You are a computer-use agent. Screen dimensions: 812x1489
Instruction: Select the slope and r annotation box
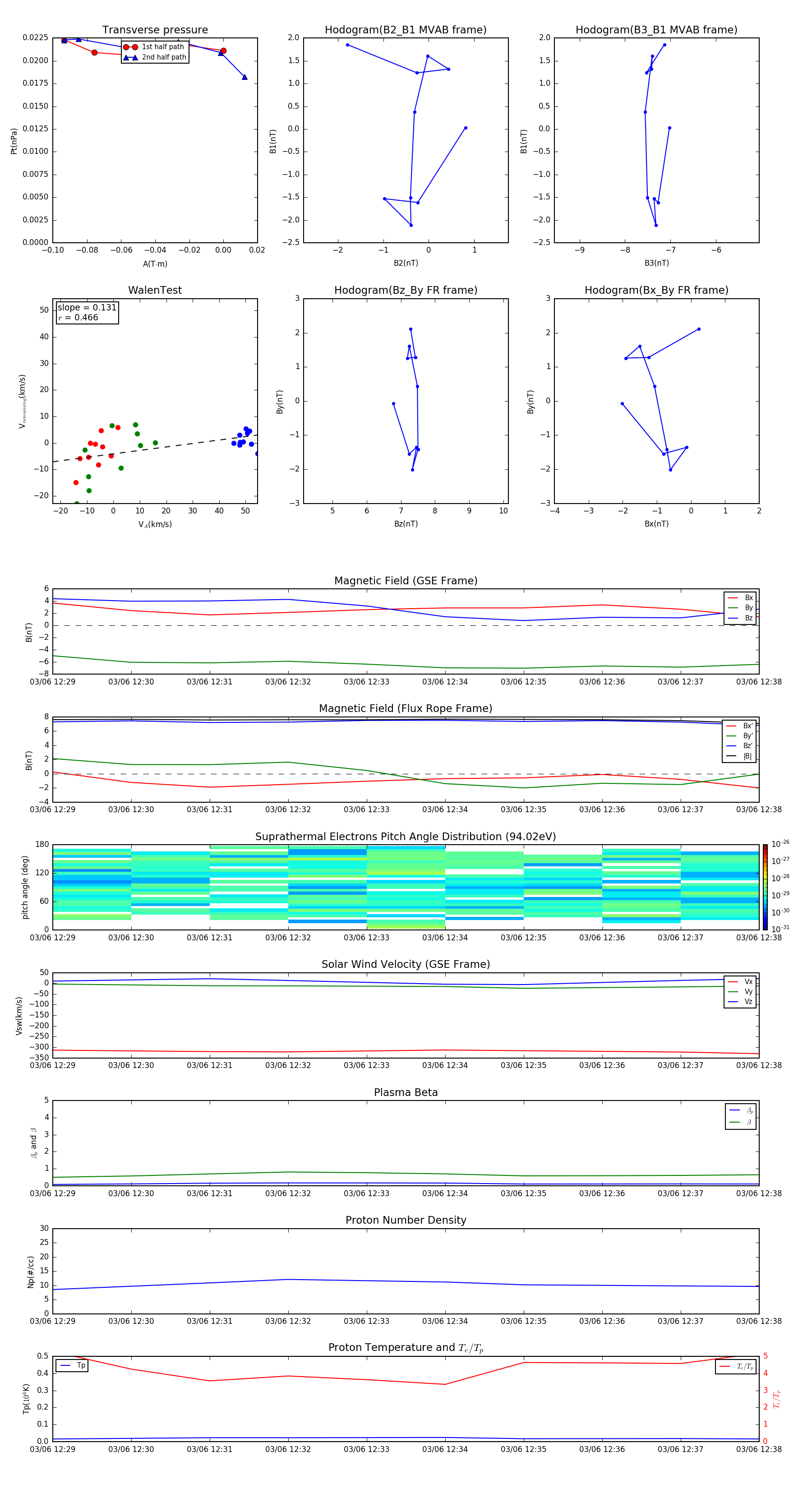tap(87, 312)
